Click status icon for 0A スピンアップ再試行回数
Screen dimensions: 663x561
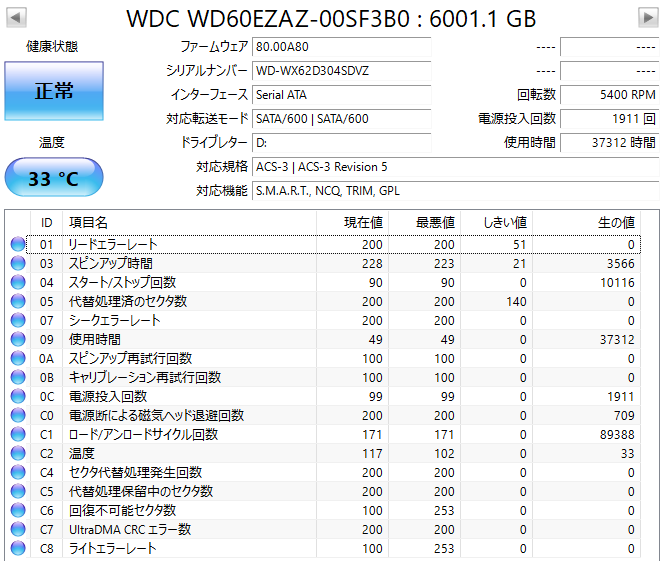coord(18,358)
